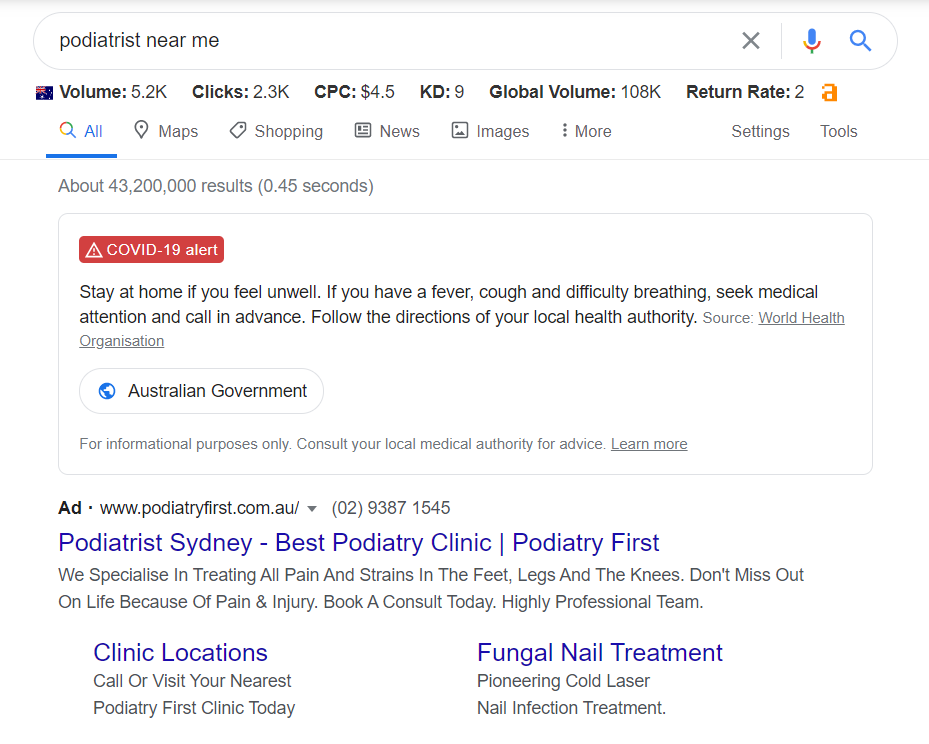Open the World Health Organisation source link
Screen dimensions: 929x744
(x=801, y=318)
